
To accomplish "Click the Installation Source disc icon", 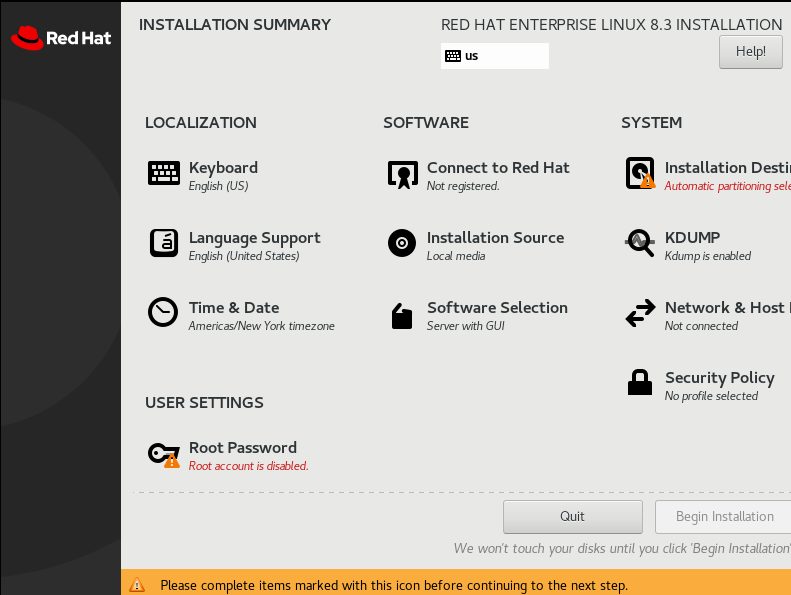I will (x=402, y=243).
